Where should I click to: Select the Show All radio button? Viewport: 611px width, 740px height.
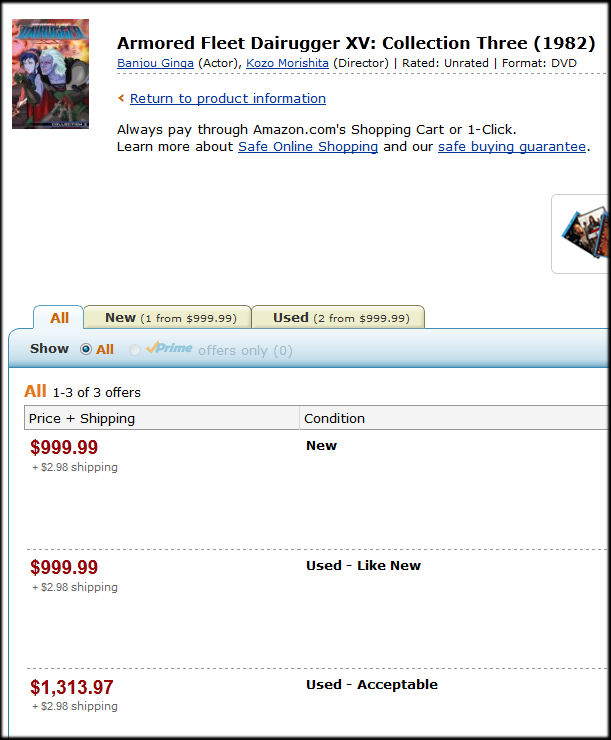(86, 349)
